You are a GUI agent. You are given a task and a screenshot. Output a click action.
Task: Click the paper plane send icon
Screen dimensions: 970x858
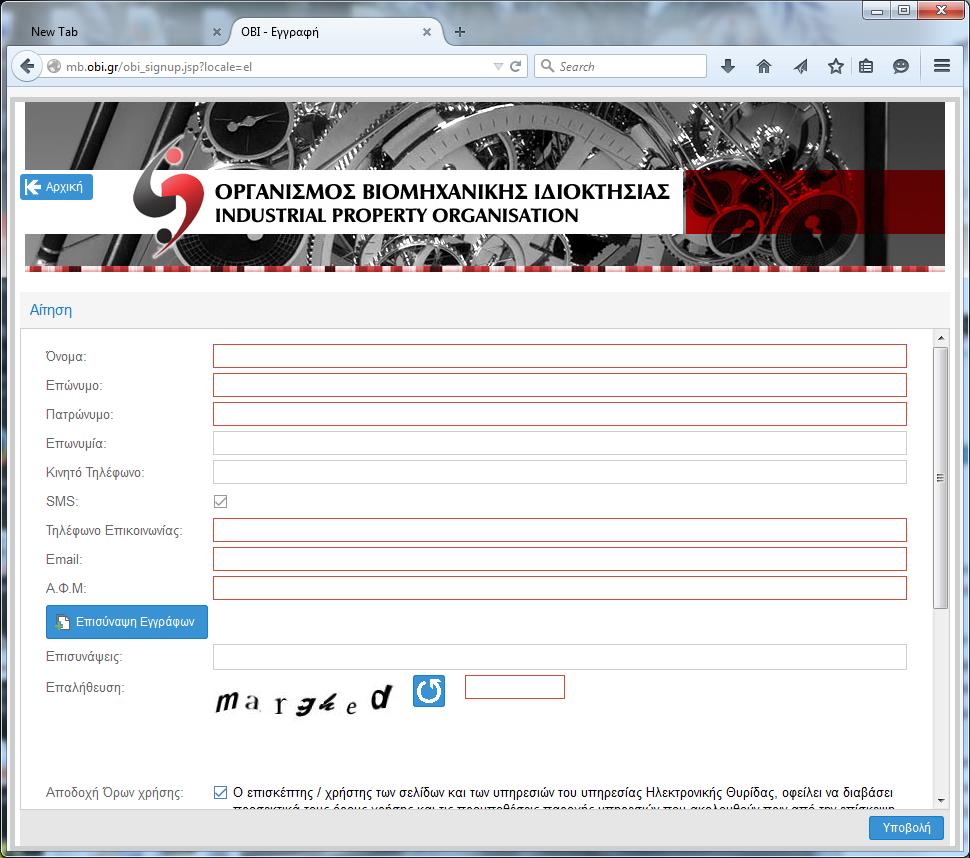pyautogui.click(x=800, y=66)
